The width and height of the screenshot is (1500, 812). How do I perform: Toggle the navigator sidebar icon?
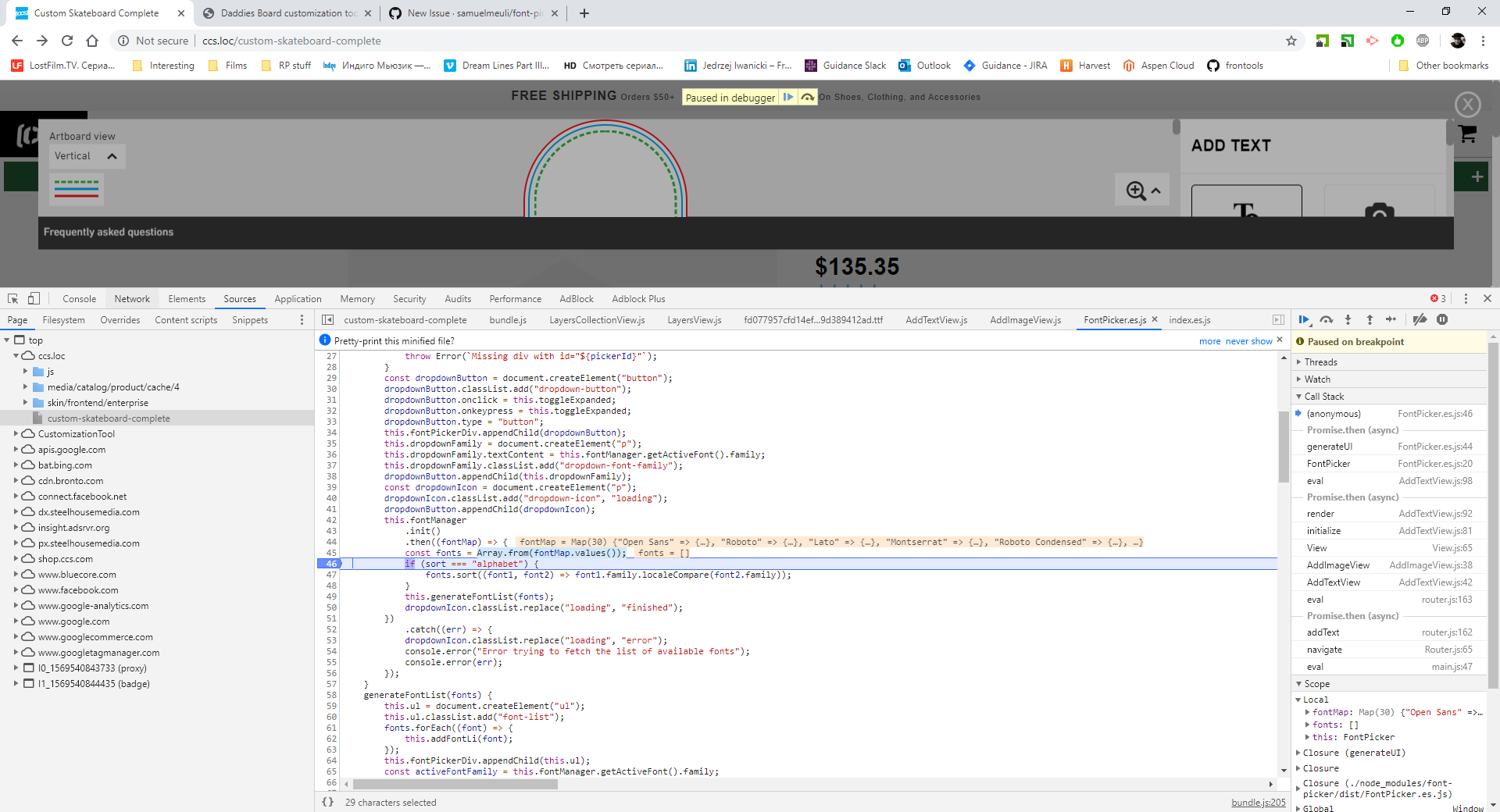point(328,319)
